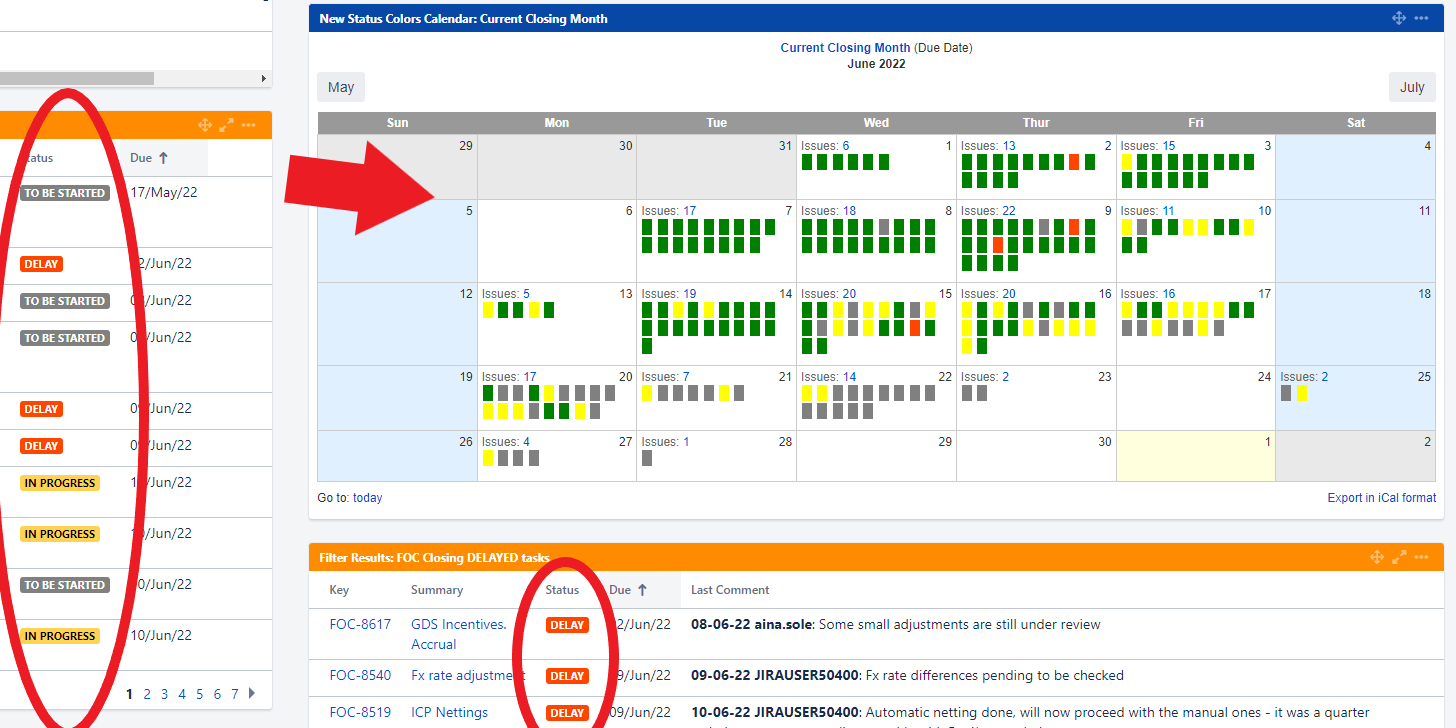The height and width of the screenshot is (728, 1456).
Task: Navigate to the previous month, May
Action: [x=341, y=87]
